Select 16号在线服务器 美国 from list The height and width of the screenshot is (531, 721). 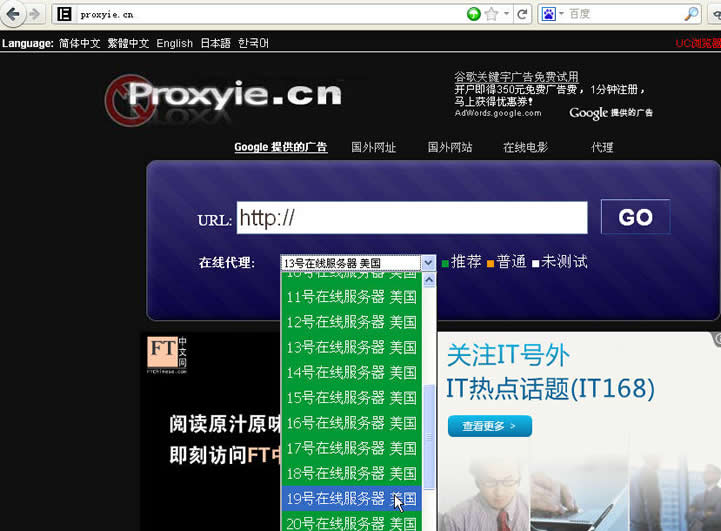351,423
